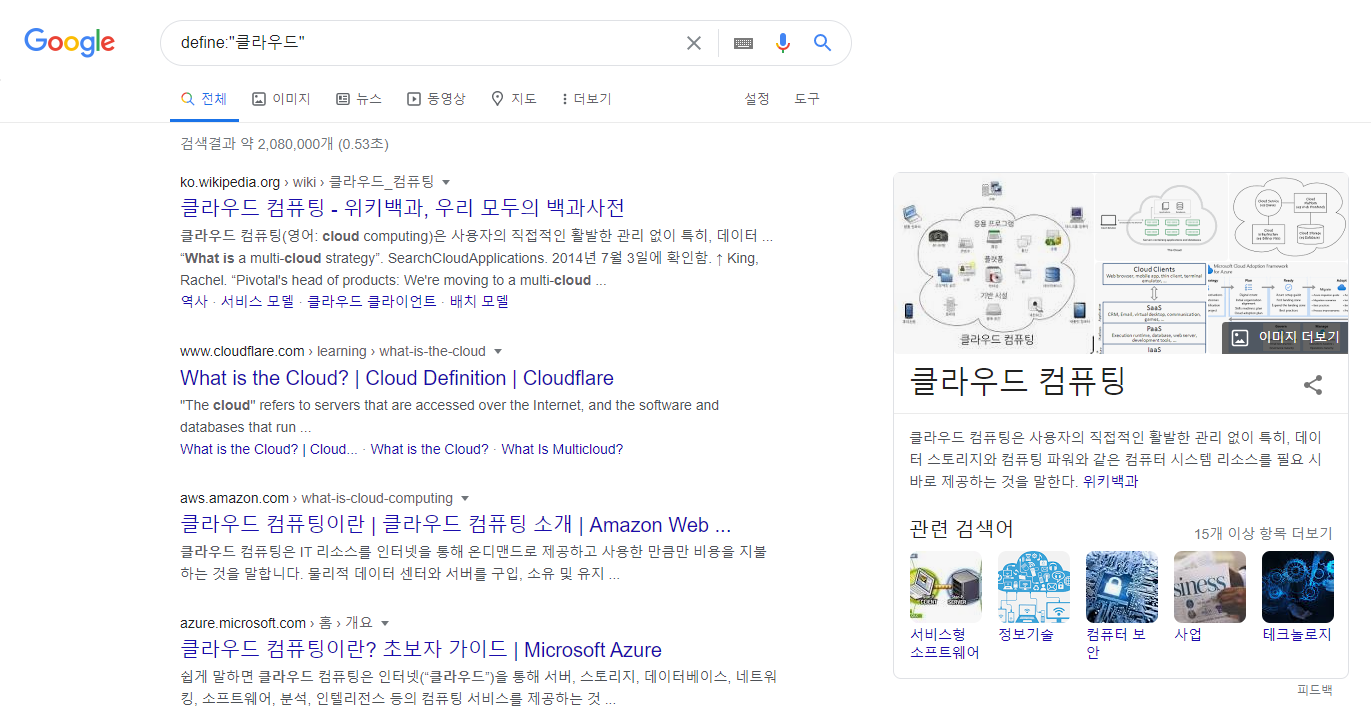Open the Microsoft Azure 초보자 가이드 result
1371x718 pixels.
coord(421,650)
